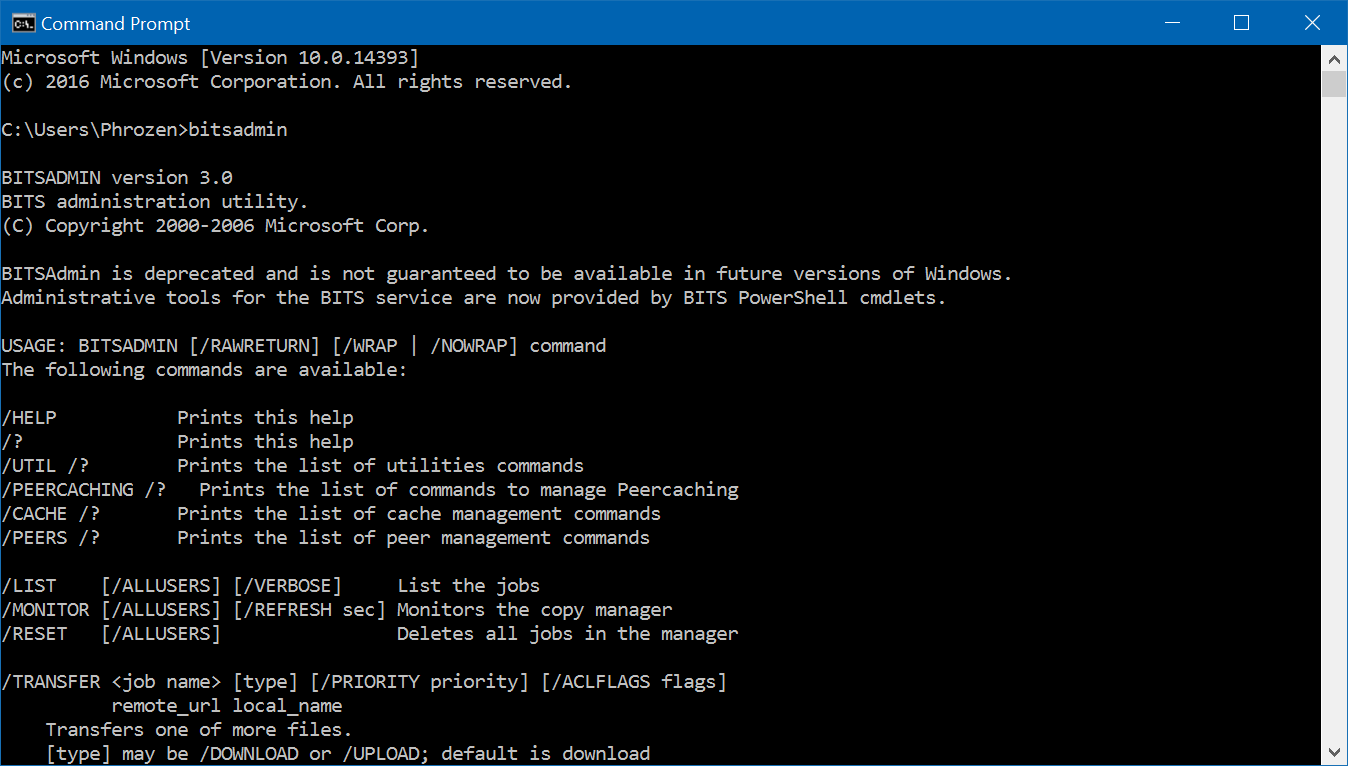Click the /TRANSFER command text
1348x766 pixels.
[51, 682]
